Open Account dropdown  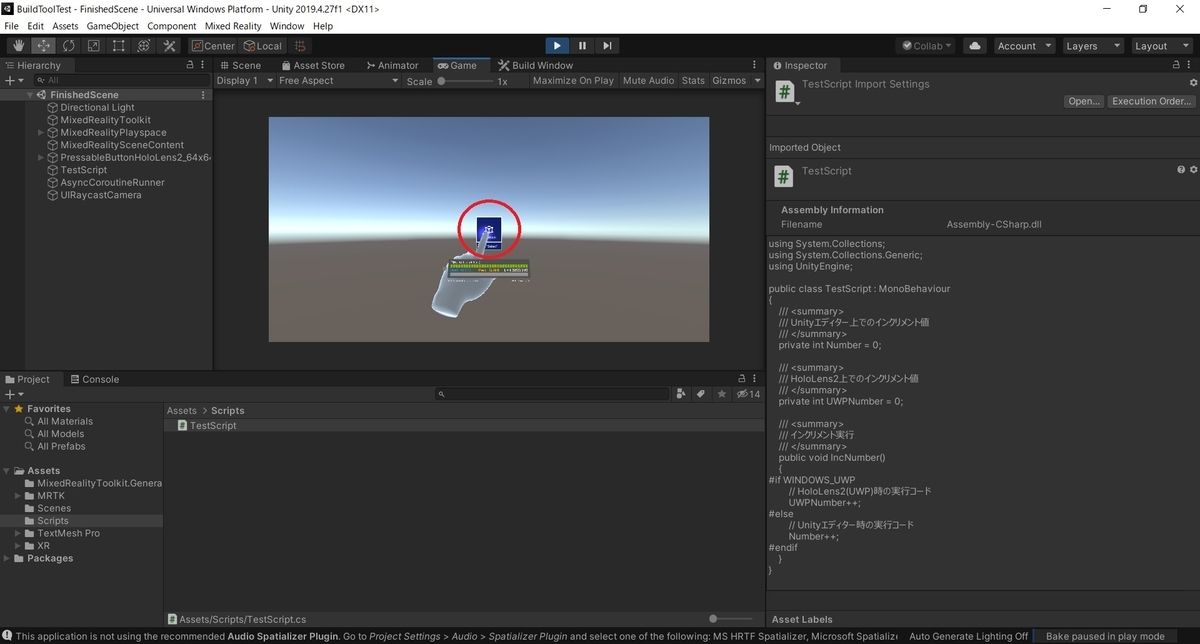pos(1024,46)
